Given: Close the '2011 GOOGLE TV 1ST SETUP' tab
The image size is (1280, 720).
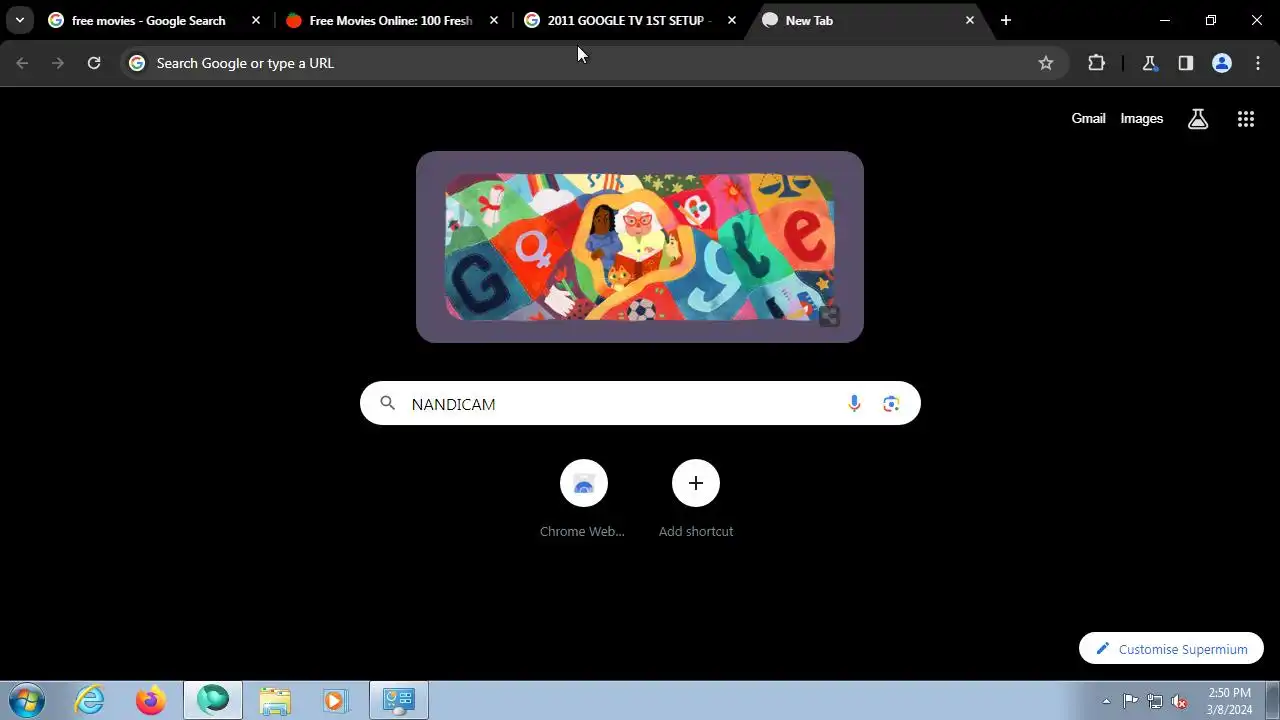Looking at the screenshot, I should [732, 20].
